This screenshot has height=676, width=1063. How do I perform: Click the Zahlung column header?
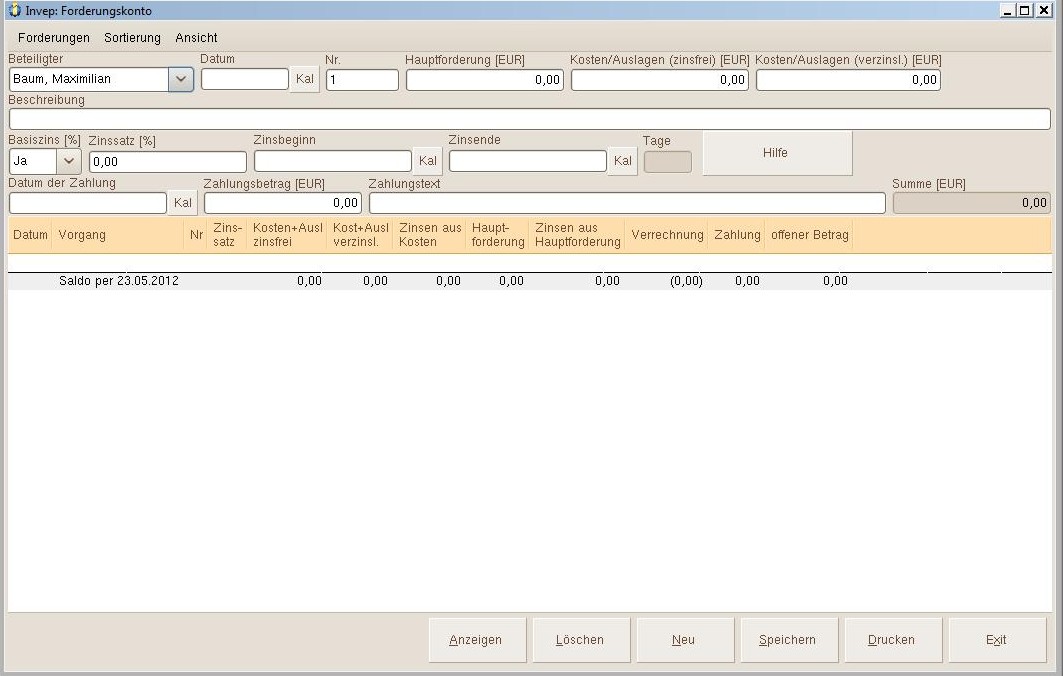pyautogui.click(x=737, y=235)
